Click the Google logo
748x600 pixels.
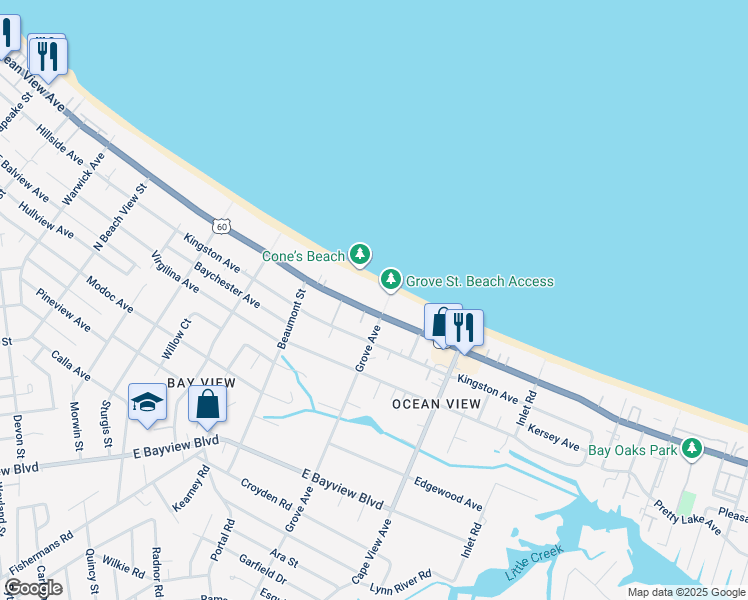[34, 588]
